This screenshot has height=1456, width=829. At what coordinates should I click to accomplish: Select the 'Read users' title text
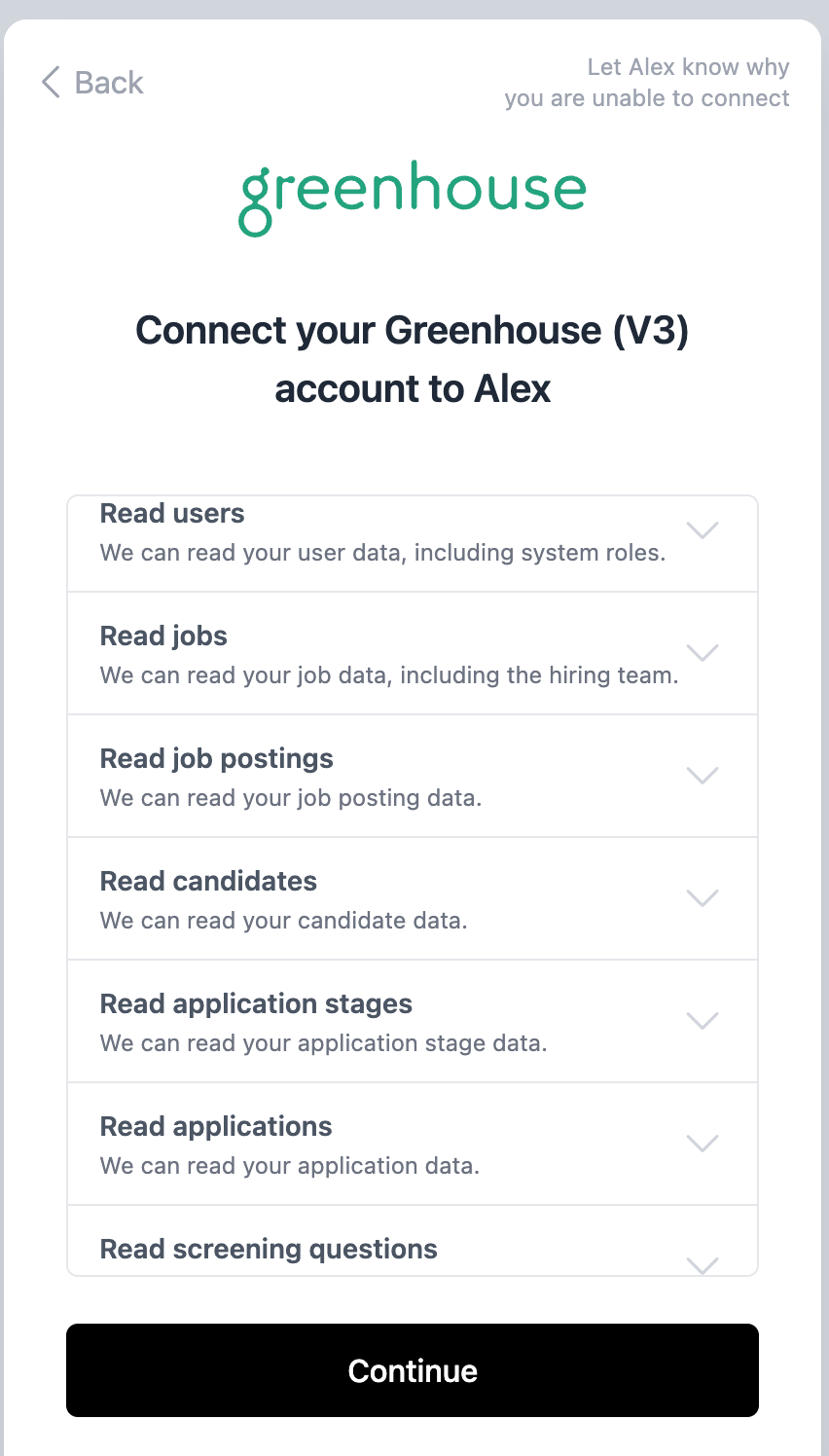(172, 514)
